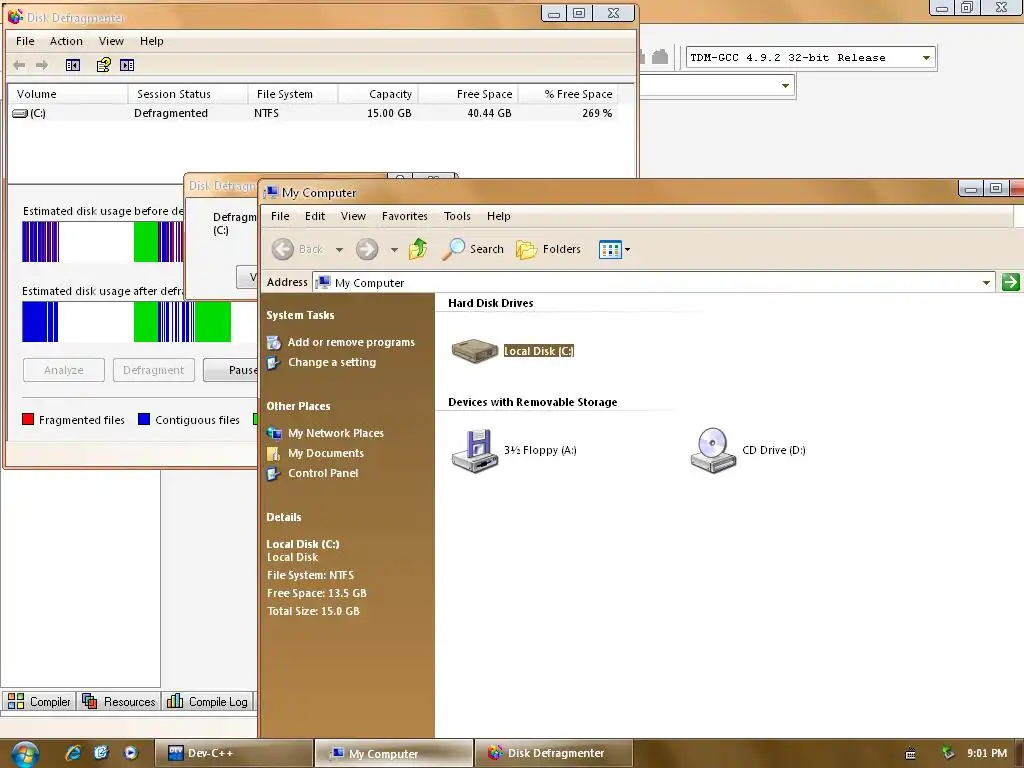Switch to Disk Defragmenter taskbar button
Viewport: 1024px width, 768px height.
click(553, 753)
